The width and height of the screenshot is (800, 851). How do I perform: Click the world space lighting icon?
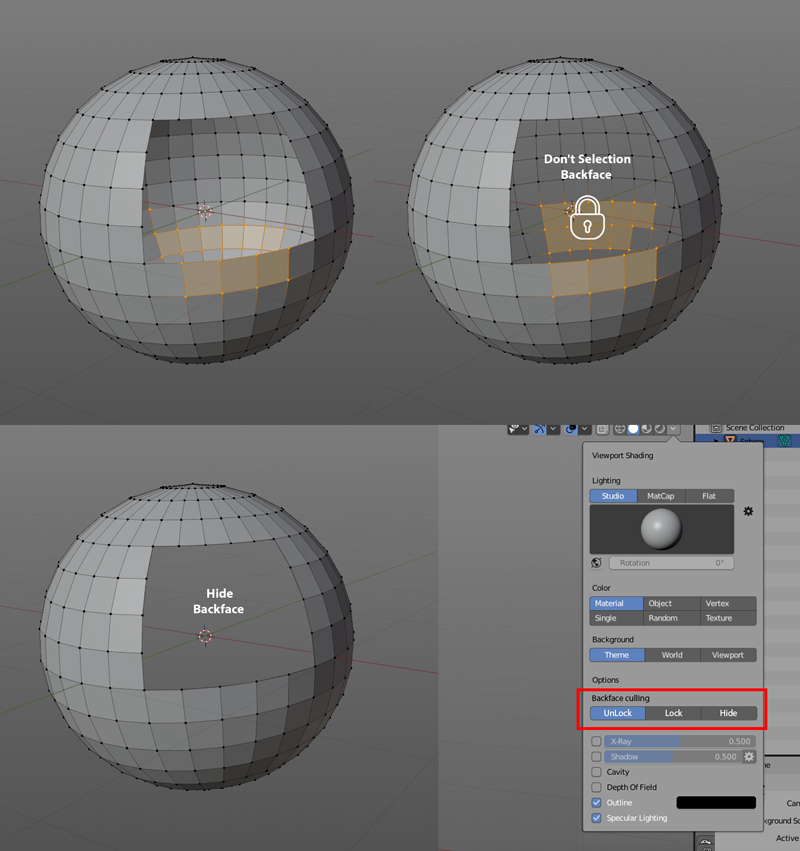[596, 563]
